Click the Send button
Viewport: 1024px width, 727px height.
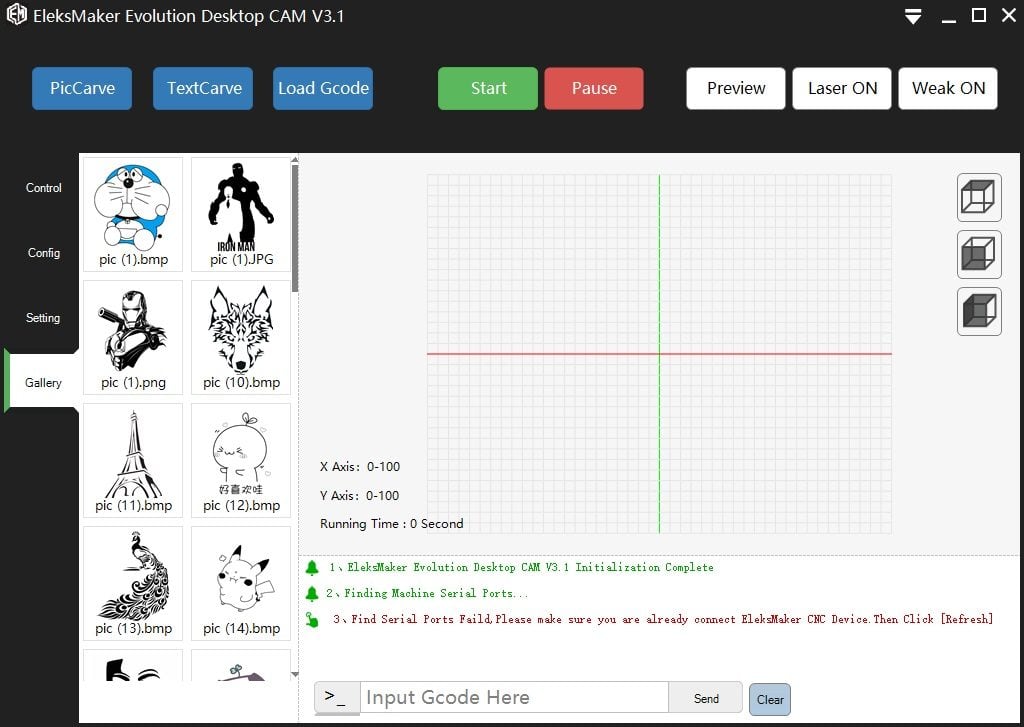click(x=706, y=698)
